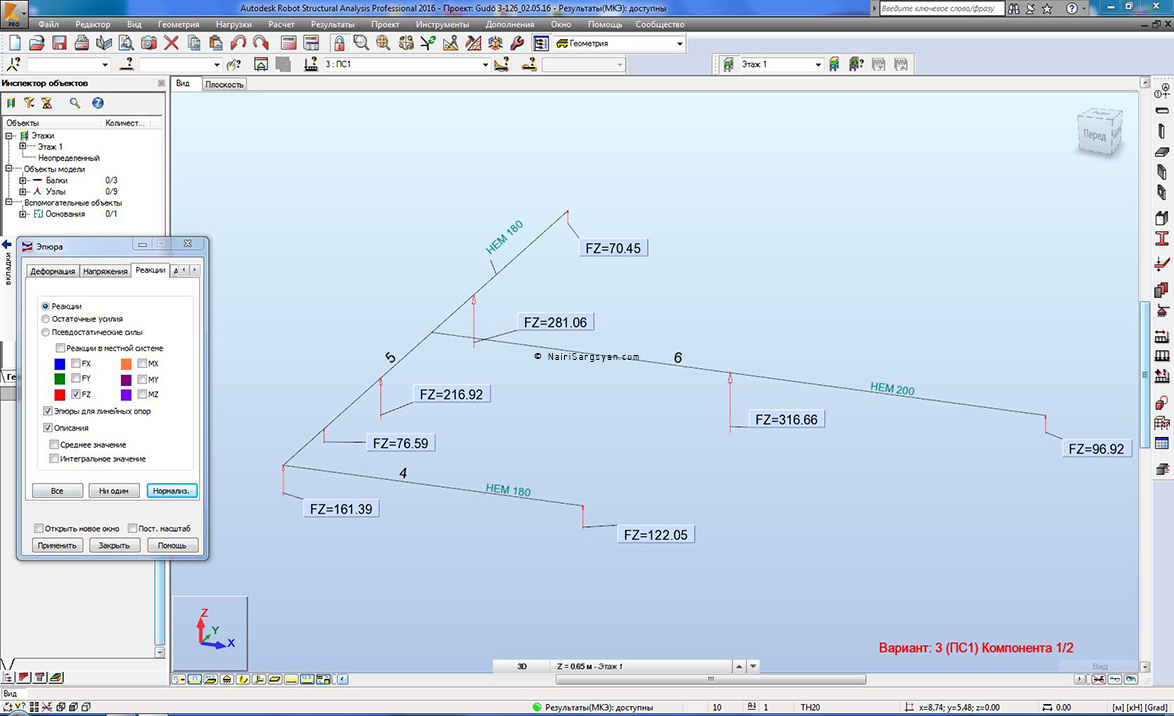This screenshot has width=1174, height=716.
Task: Enable Реакции в местной системе checkbox
Action: [x=60, y=348]
